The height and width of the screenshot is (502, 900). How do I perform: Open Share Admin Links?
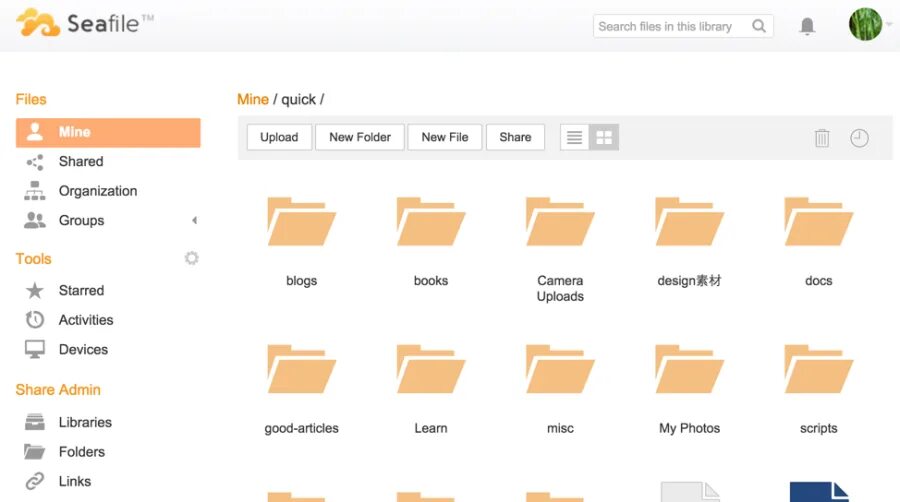75,481
